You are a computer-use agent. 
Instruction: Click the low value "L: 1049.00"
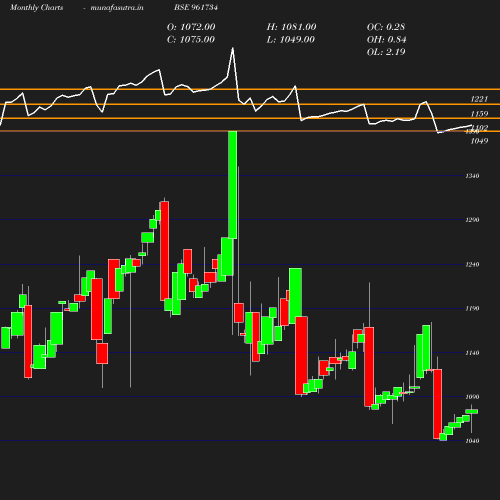[x=291, y=40]
